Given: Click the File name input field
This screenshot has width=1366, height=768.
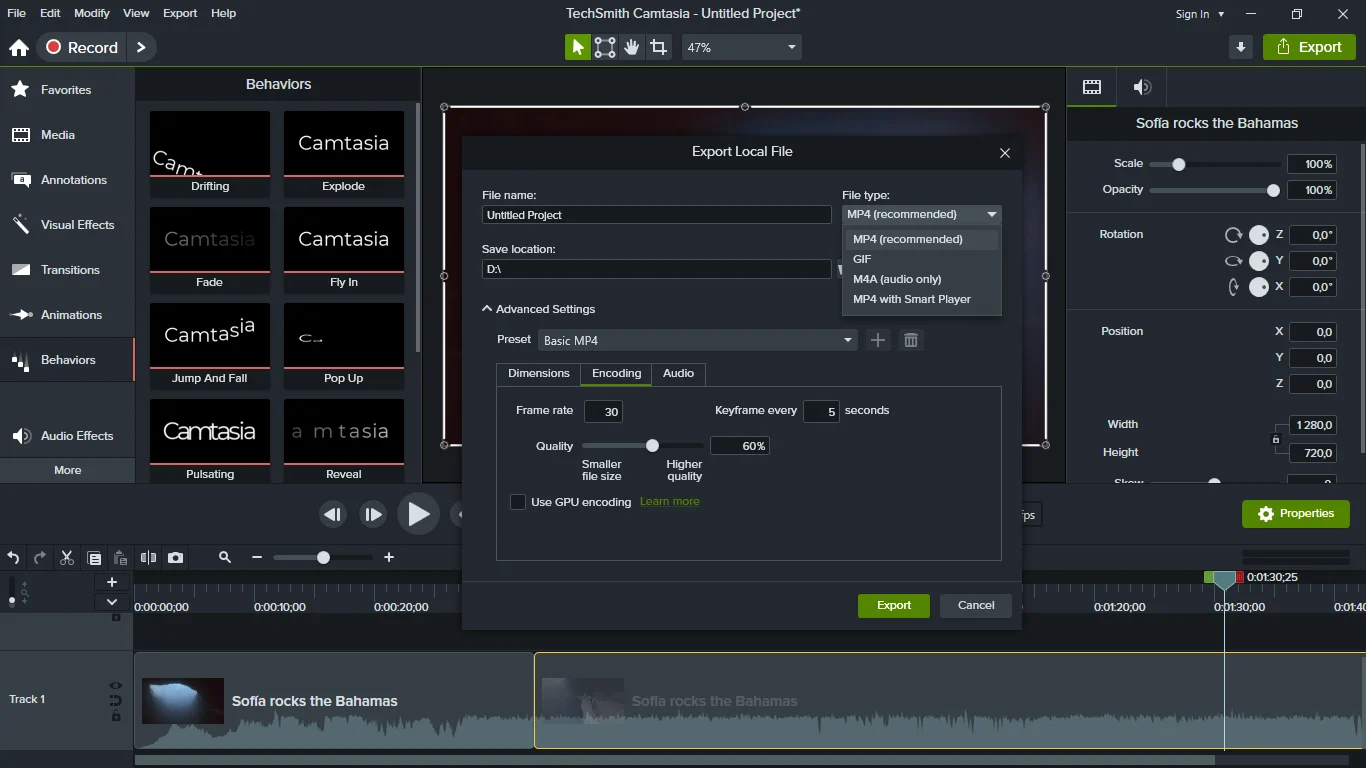Looking at the screenshot, I should (656, 215).
